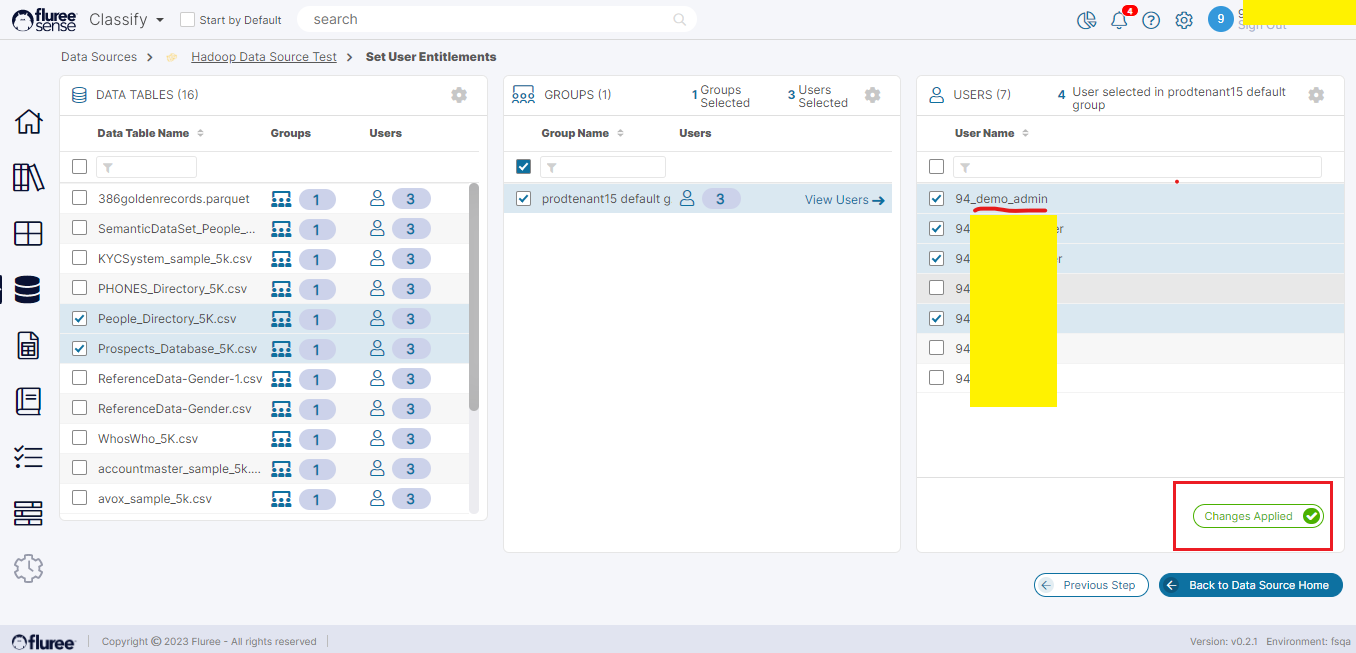The width and height of the screenshot is (1356, 653).
Task: Click the Data Tables panel gear icon
Action: pos(459,95)
